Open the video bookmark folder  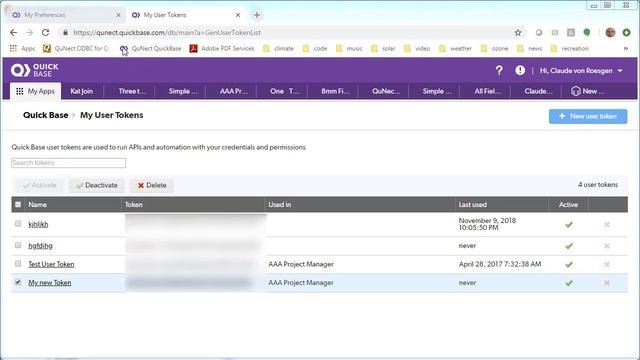[x=417, y=48]
